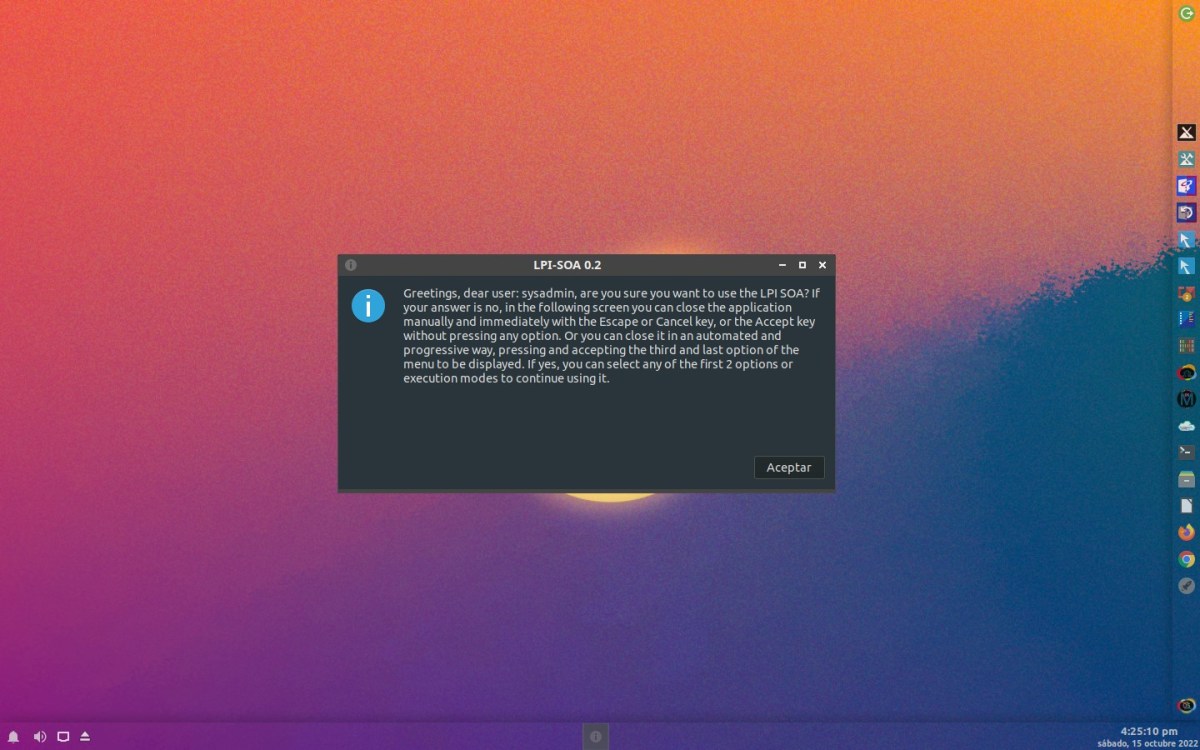Click the blue info icon in dialog
This screenshot has width=1200, height=750.
pyautogui.click(x=368, y=305)
